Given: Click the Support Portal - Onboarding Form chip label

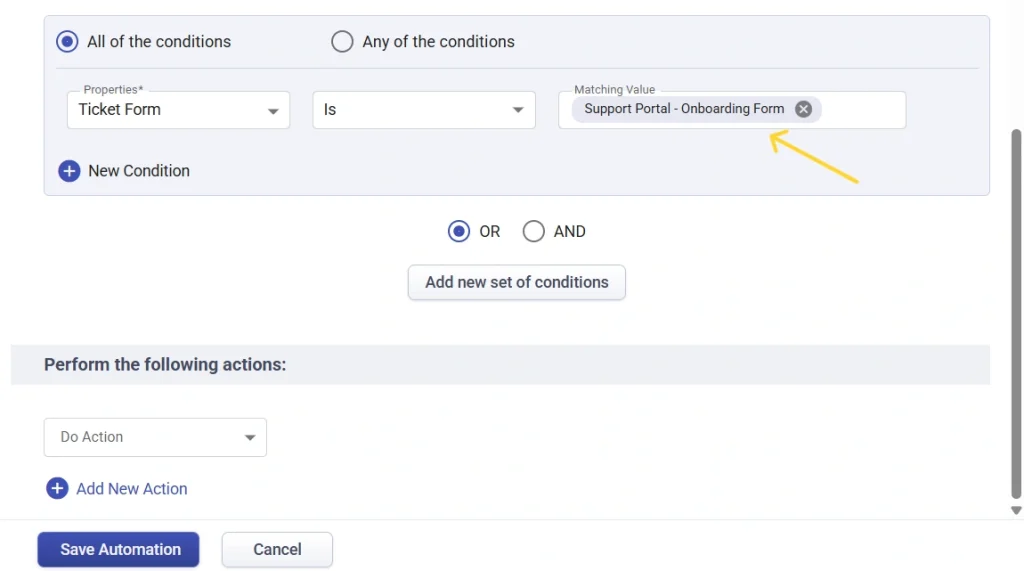Looking at the screenshot, I should click(x=684, y=109).
